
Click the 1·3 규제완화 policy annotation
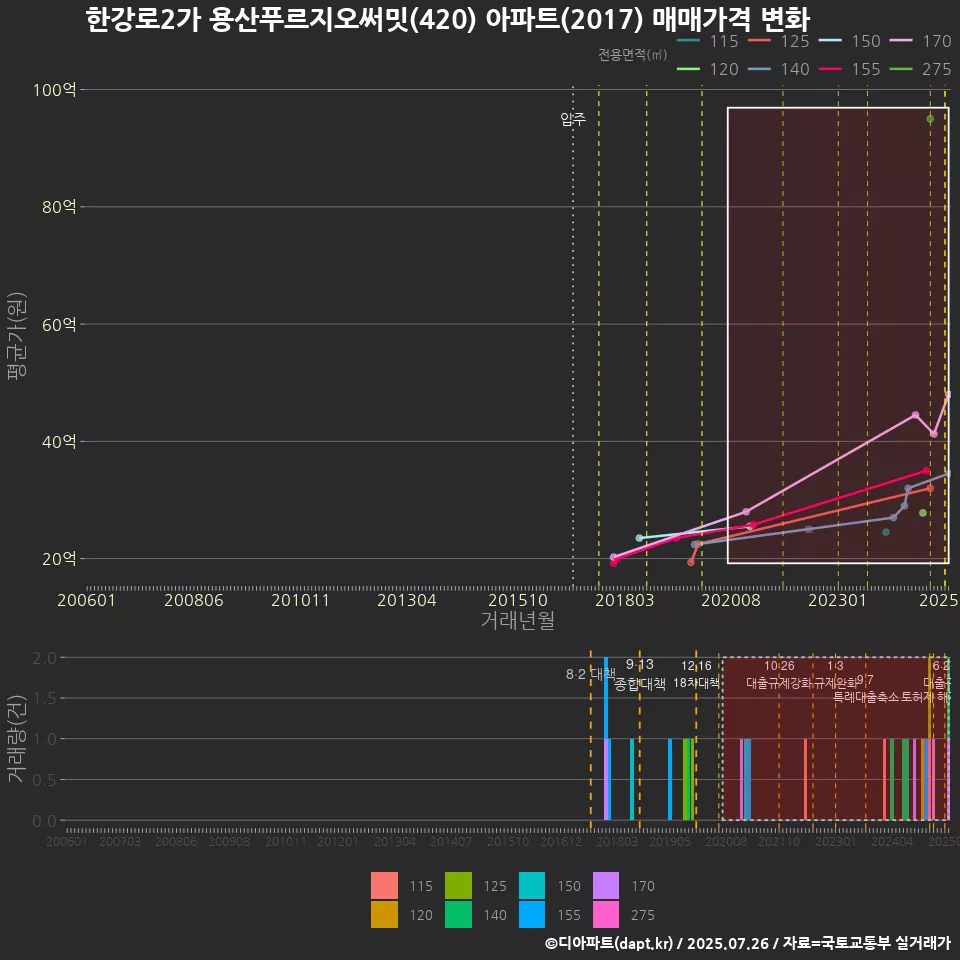836,674
